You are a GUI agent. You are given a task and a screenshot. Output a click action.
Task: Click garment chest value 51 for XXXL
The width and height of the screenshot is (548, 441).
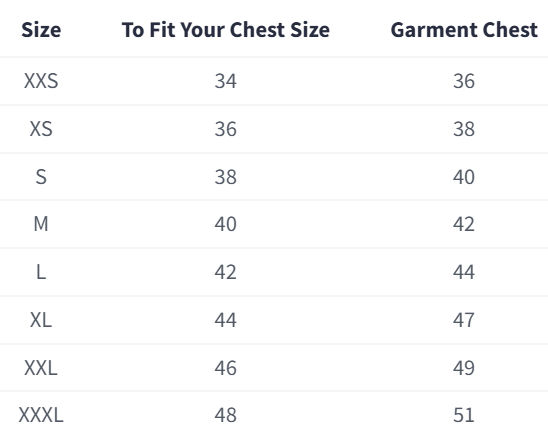(464, 415)
